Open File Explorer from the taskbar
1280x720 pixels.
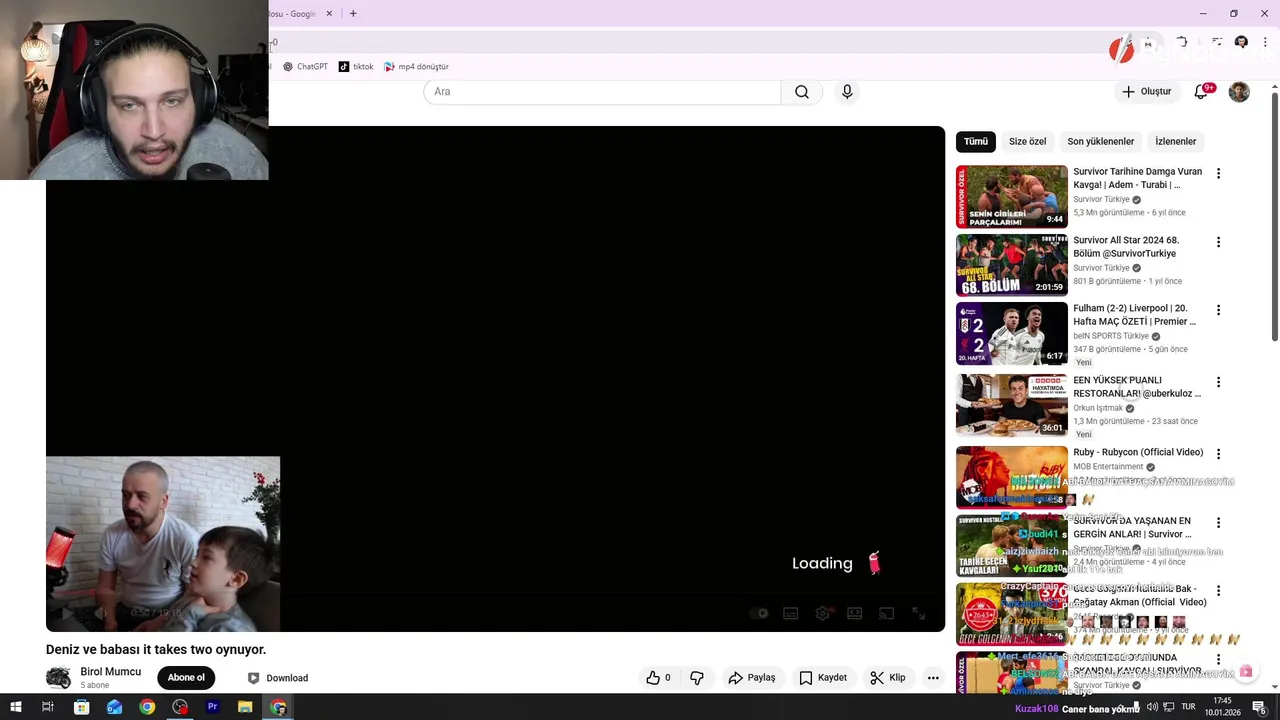(x=245, y=707)
